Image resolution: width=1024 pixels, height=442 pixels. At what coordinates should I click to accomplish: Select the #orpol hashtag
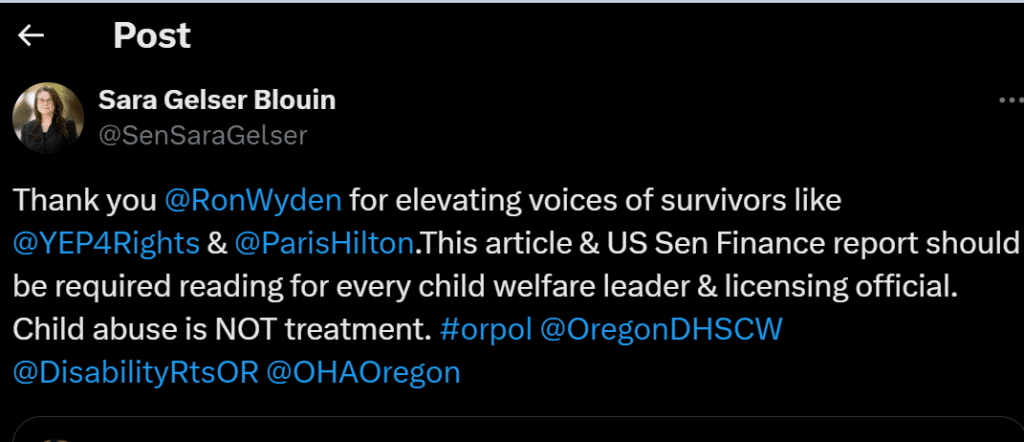(482, 330)
